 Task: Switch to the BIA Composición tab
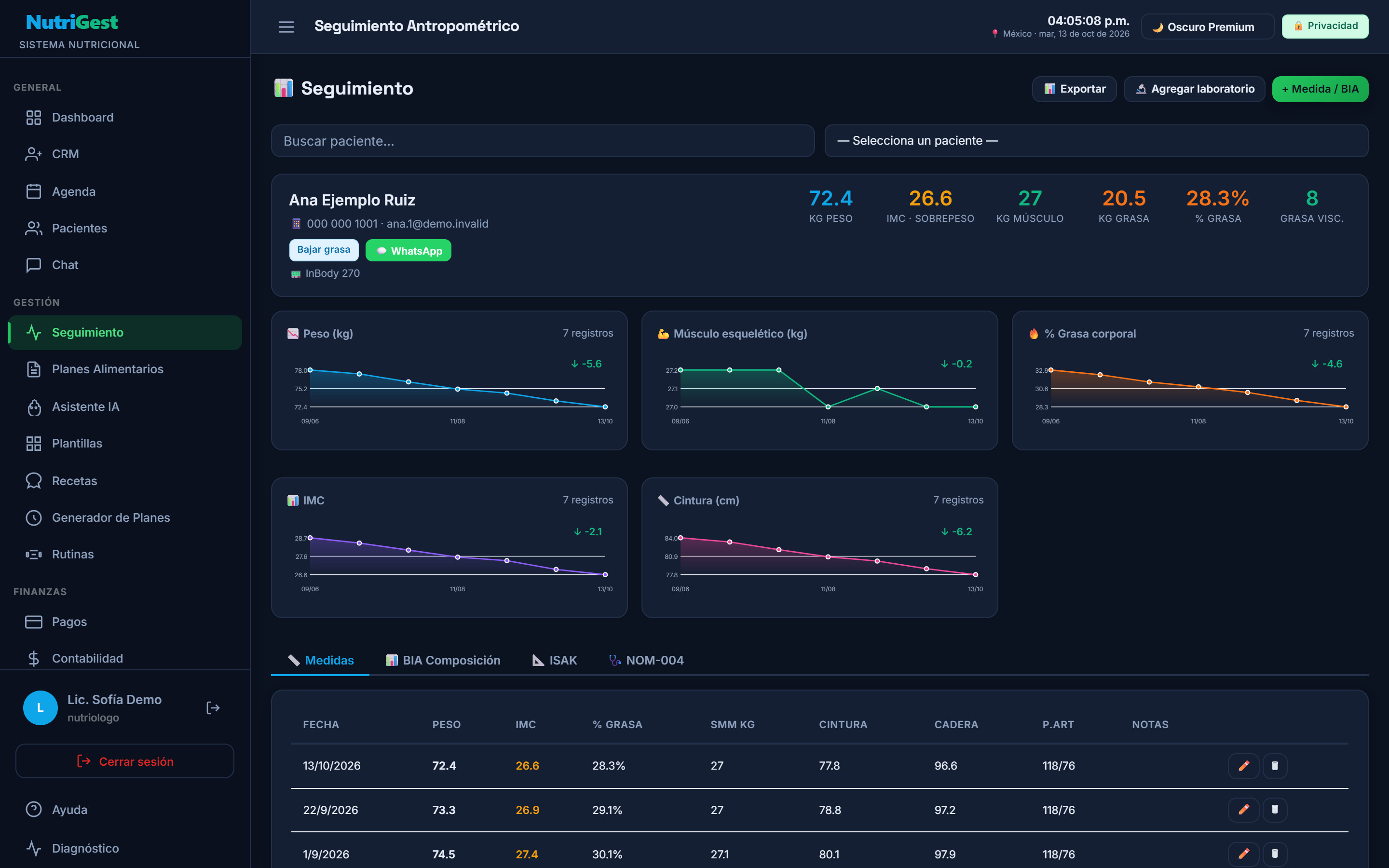tap(443, 660)
